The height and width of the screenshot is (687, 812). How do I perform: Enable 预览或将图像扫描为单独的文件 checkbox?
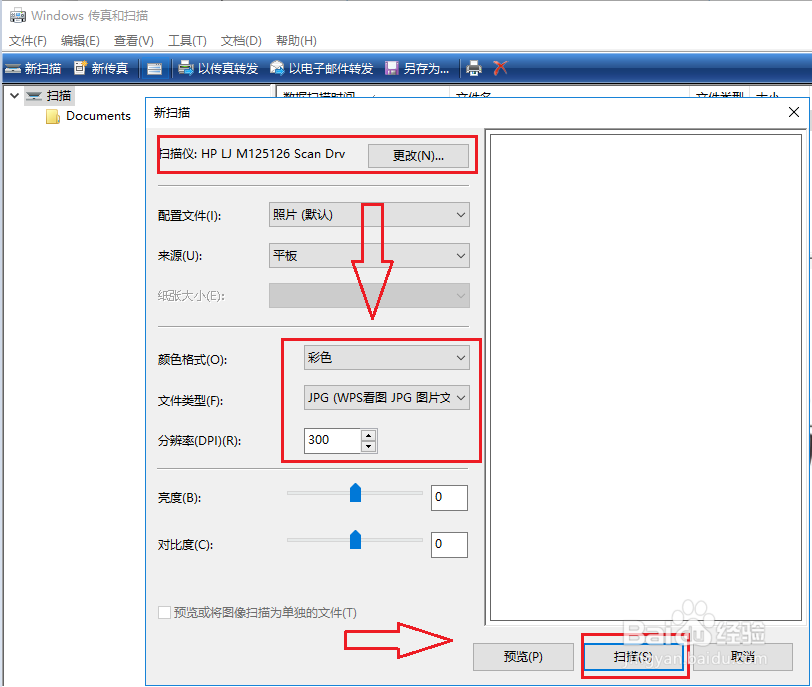(164, 613)
